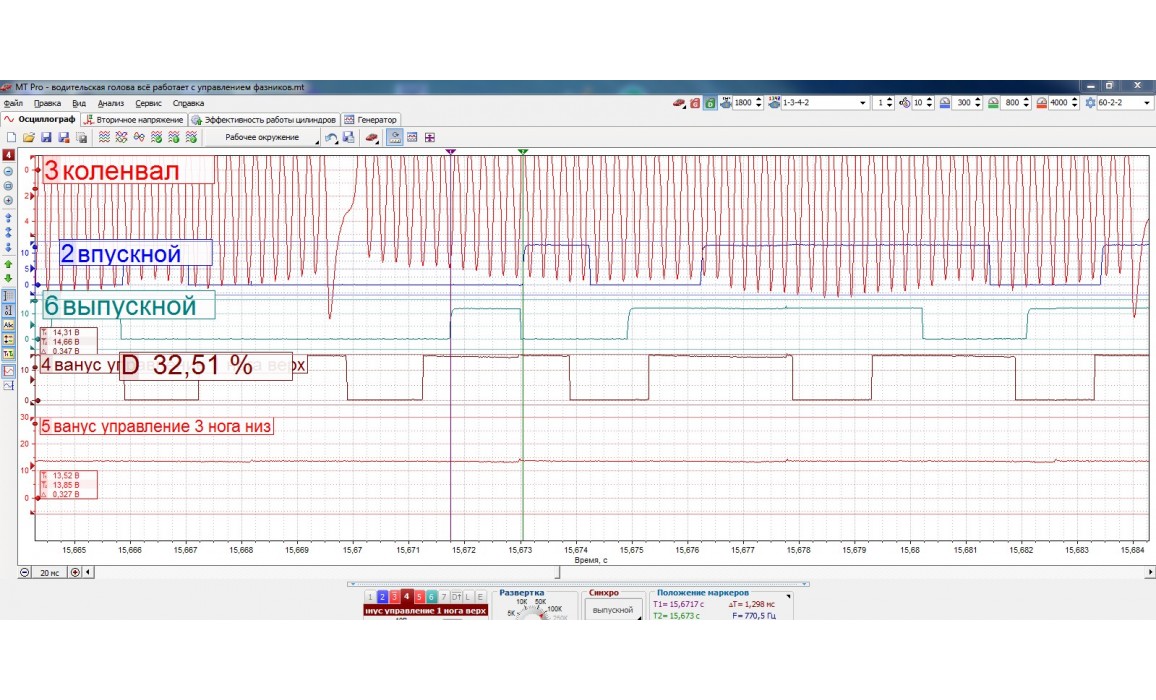This screenshot has height=700, width=1156.
Task: Click the undo arrow icon in toolbar
Action: tap(331, 137)
